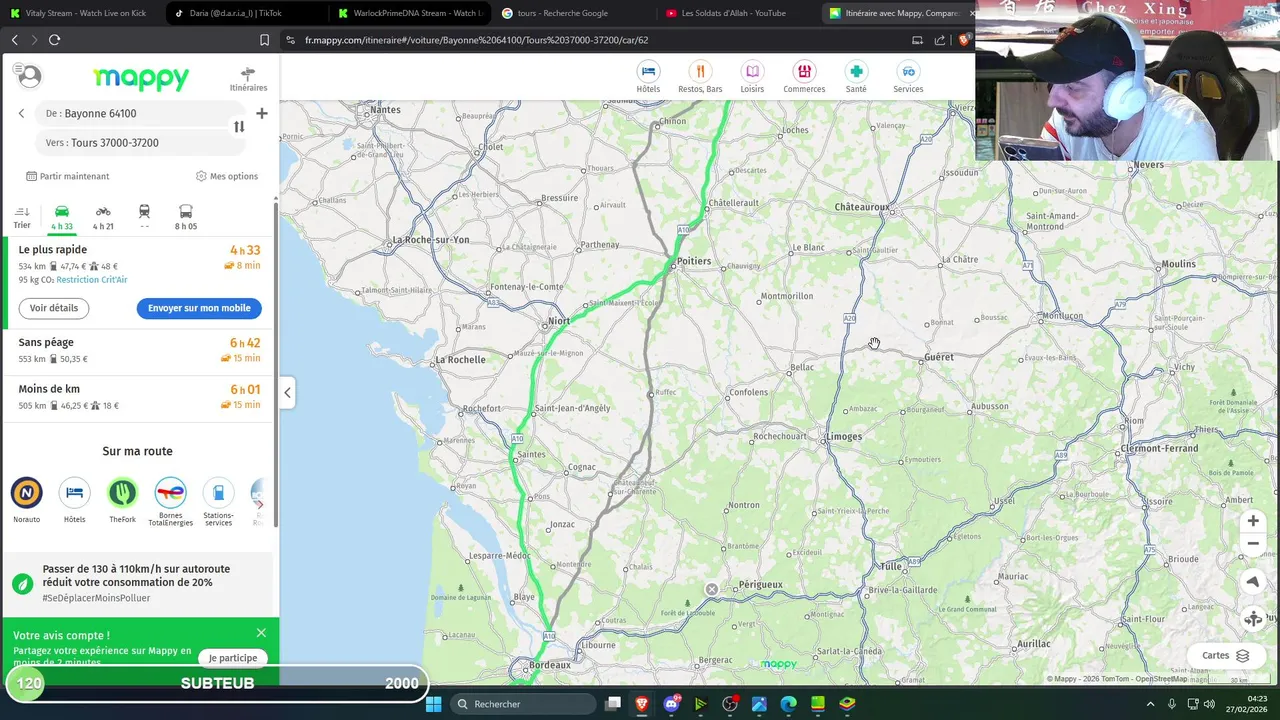
Task: Click Envoyer sur mon mobile
Action: point(199,308)
